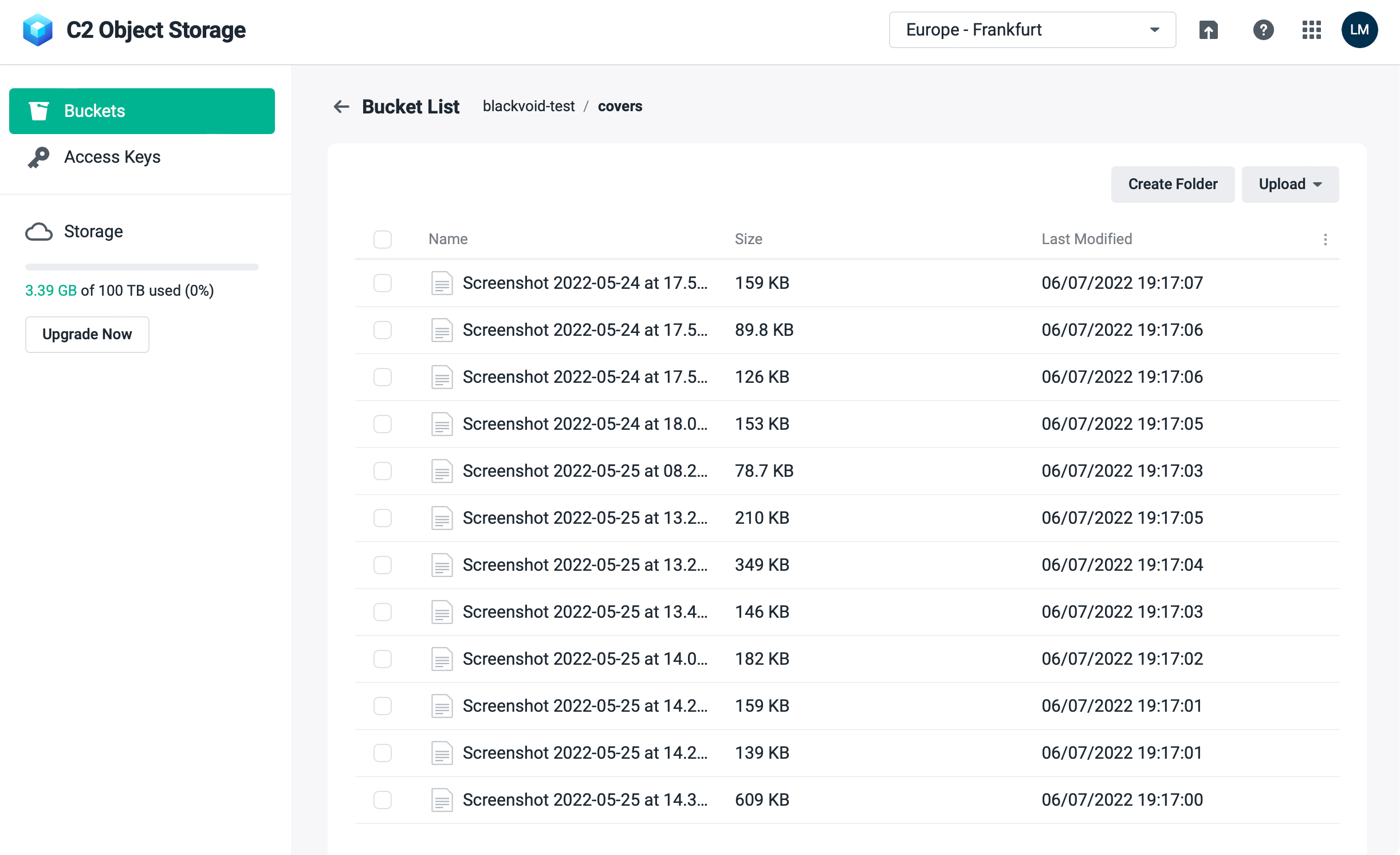This screenshot has width=1400, height=855.
Task: Open file Screenshot 2022-05-25 at 14.3...
Action: [x=585, y=800]
